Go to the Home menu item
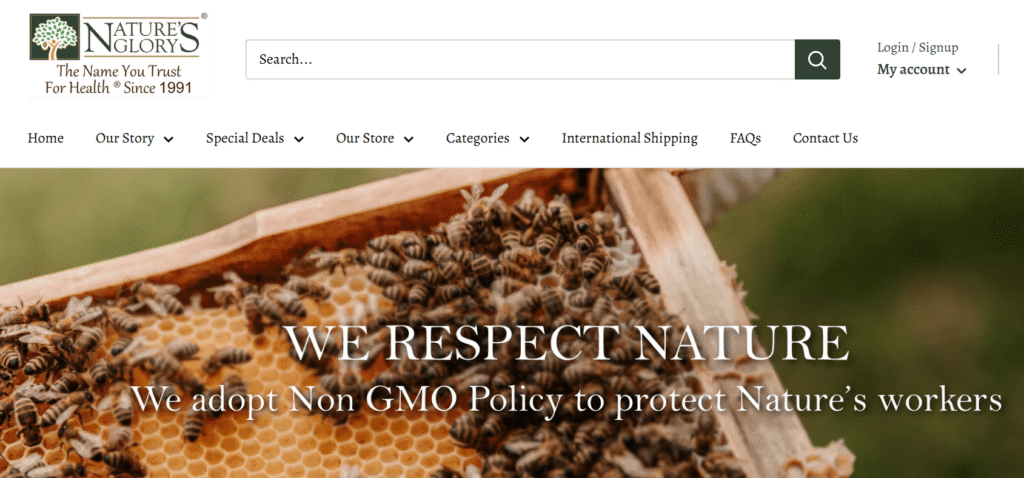This screenshot has height=478, width=1024. [x=46, y=138]
